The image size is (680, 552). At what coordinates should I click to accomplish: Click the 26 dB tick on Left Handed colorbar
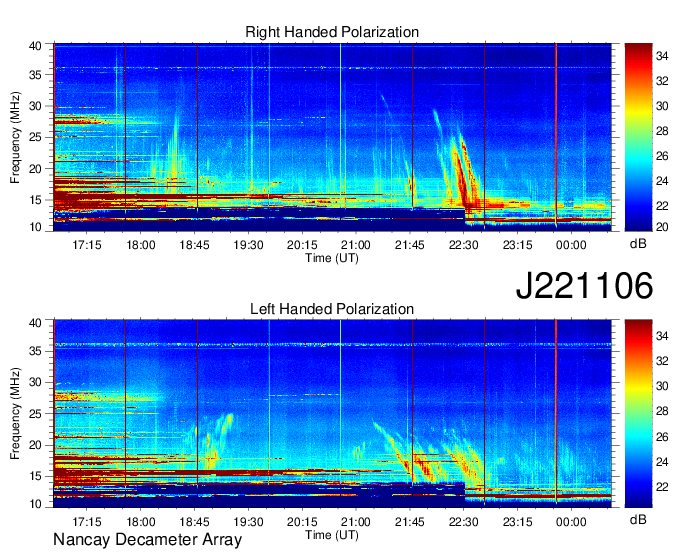pos(662,437)
